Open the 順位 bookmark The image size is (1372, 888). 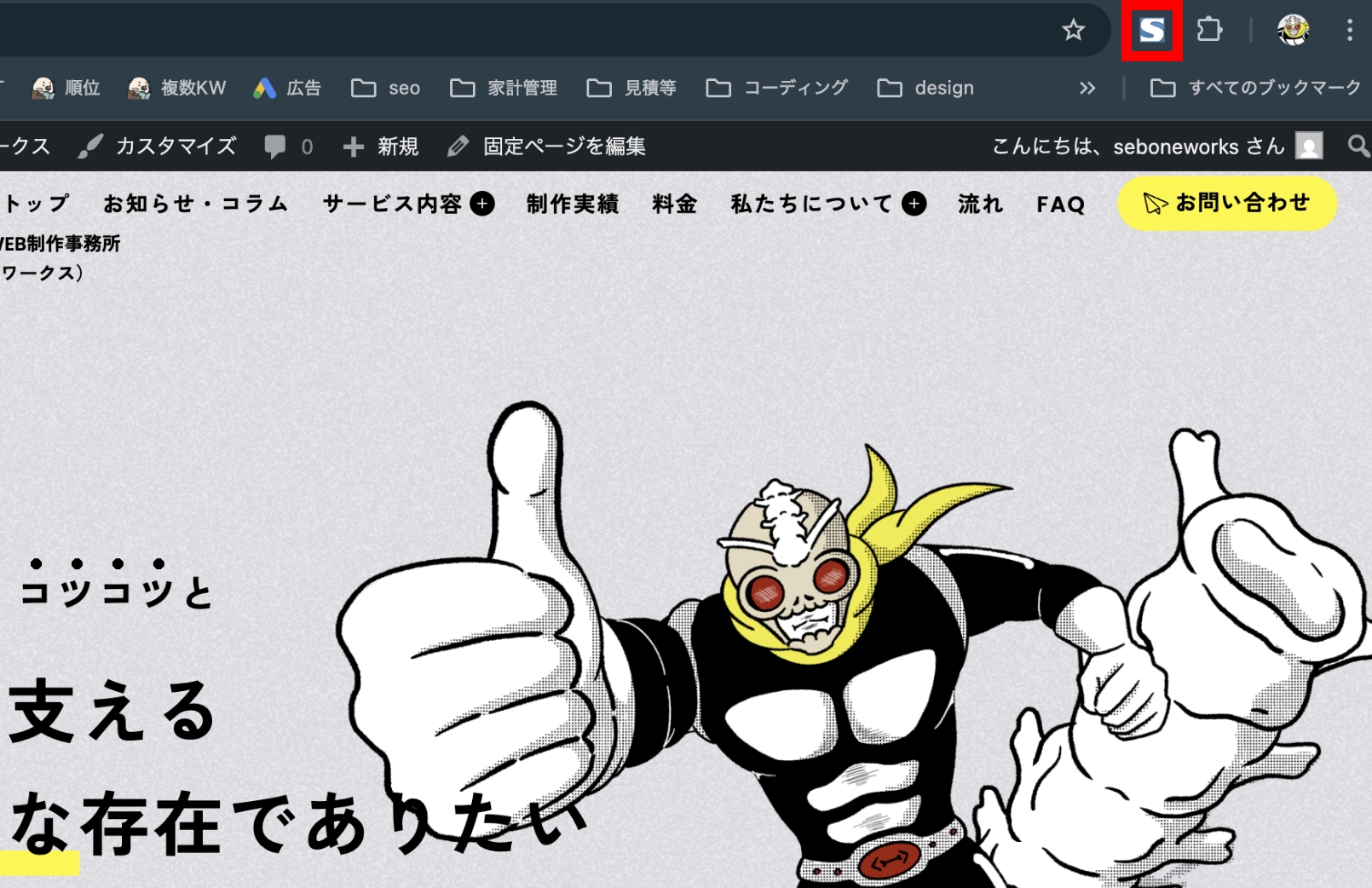pyautogui.click(x=66, y=88)
